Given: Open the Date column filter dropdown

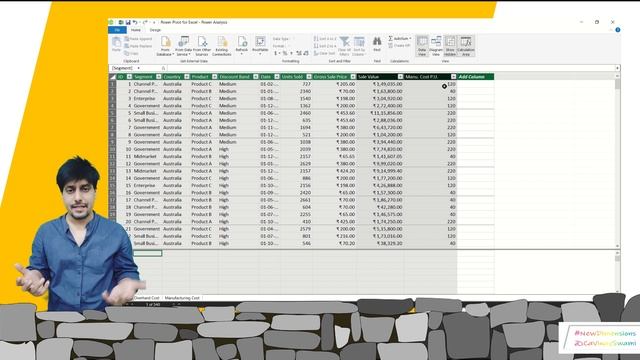Looking at the screenshot, I should point(277,77).
